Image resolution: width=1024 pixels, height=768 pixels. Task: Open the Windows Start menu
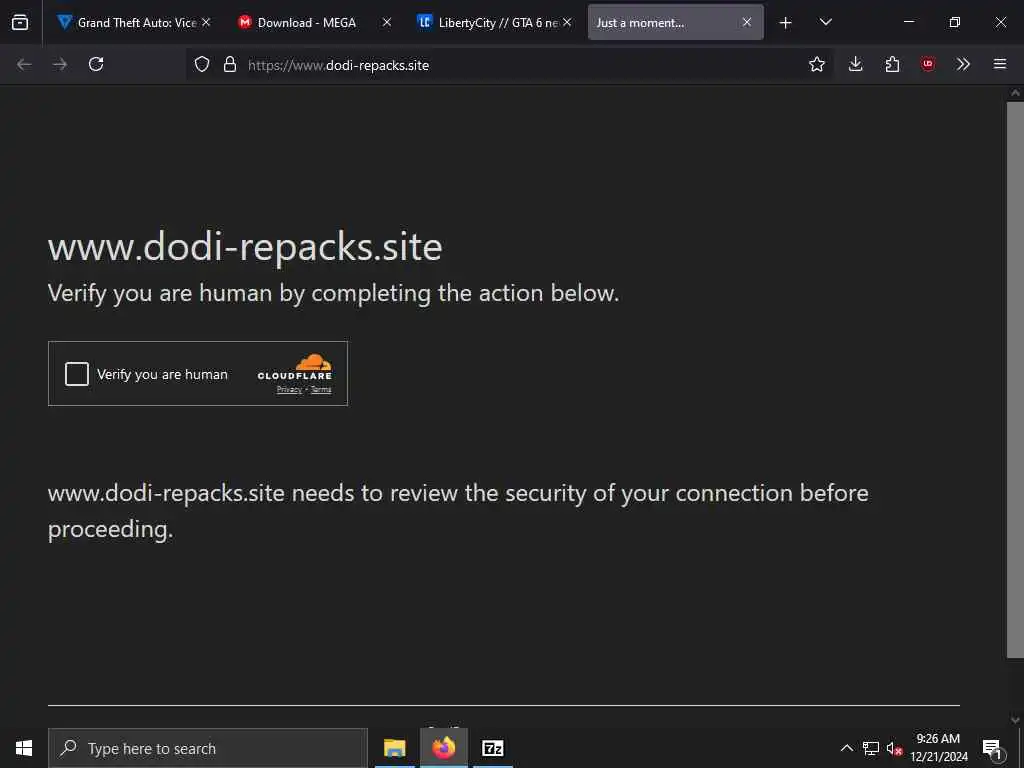pos(24,748)
